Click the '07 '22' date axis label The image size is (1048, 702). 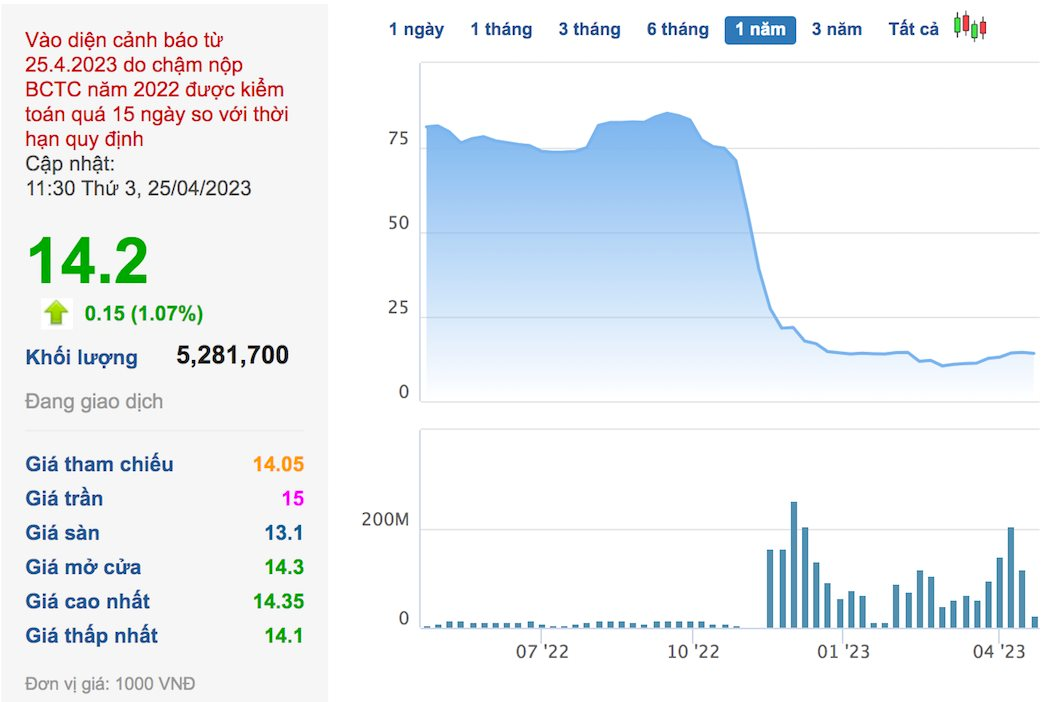tap(542, 651)
